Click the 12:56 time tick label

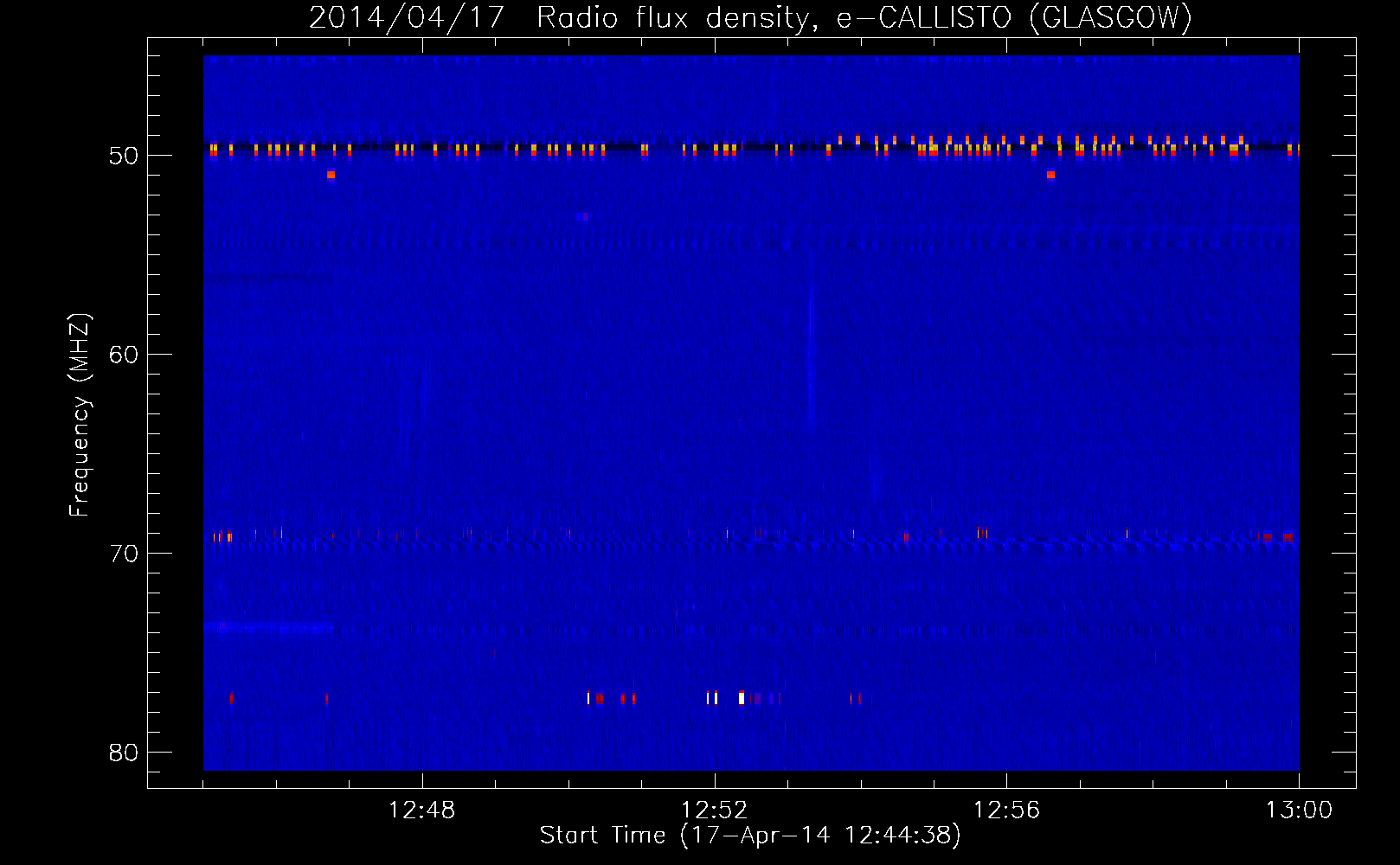pyautogui.click(x=1006, y=811)
